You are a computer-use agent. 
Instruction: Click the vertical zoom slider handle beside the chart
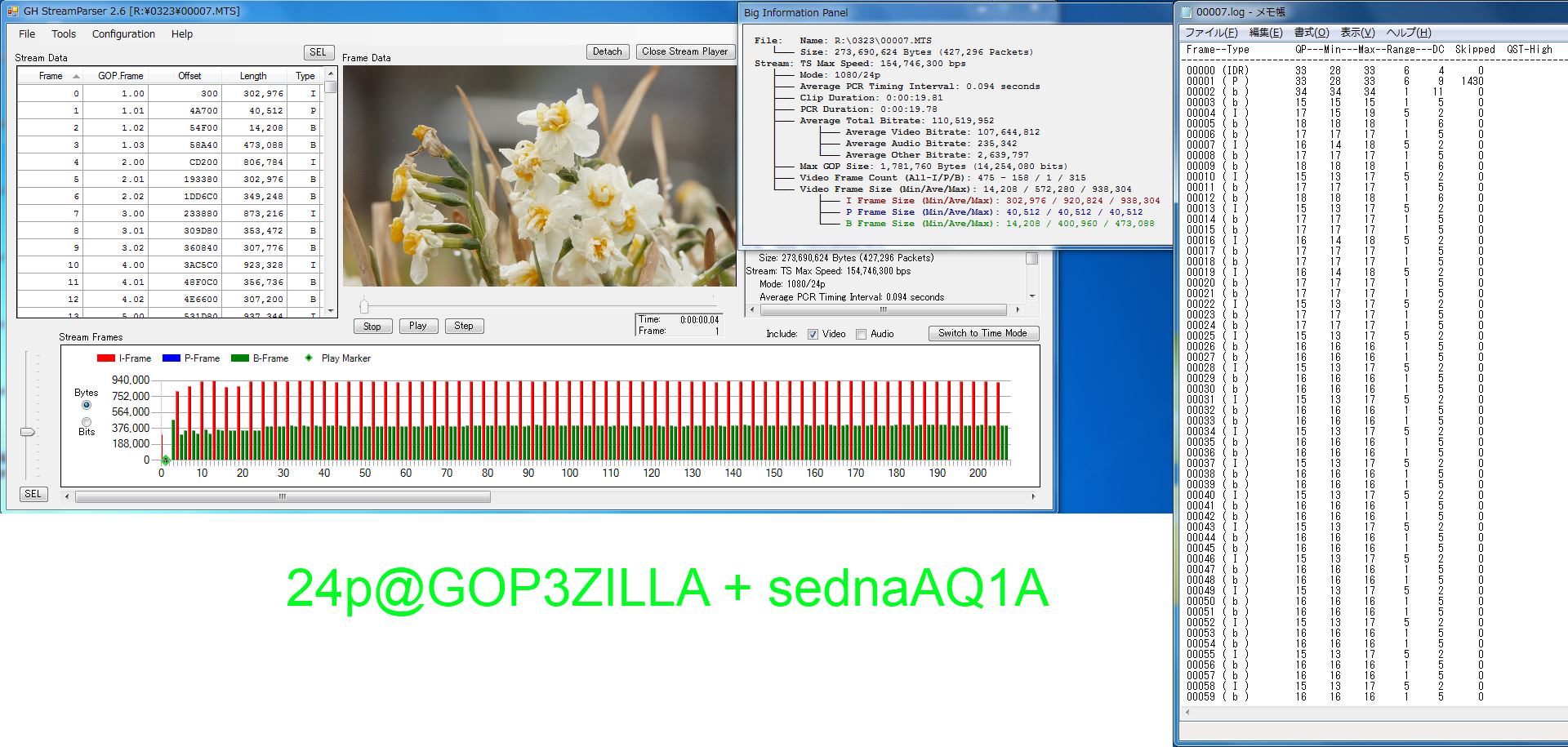pos(28,432)
